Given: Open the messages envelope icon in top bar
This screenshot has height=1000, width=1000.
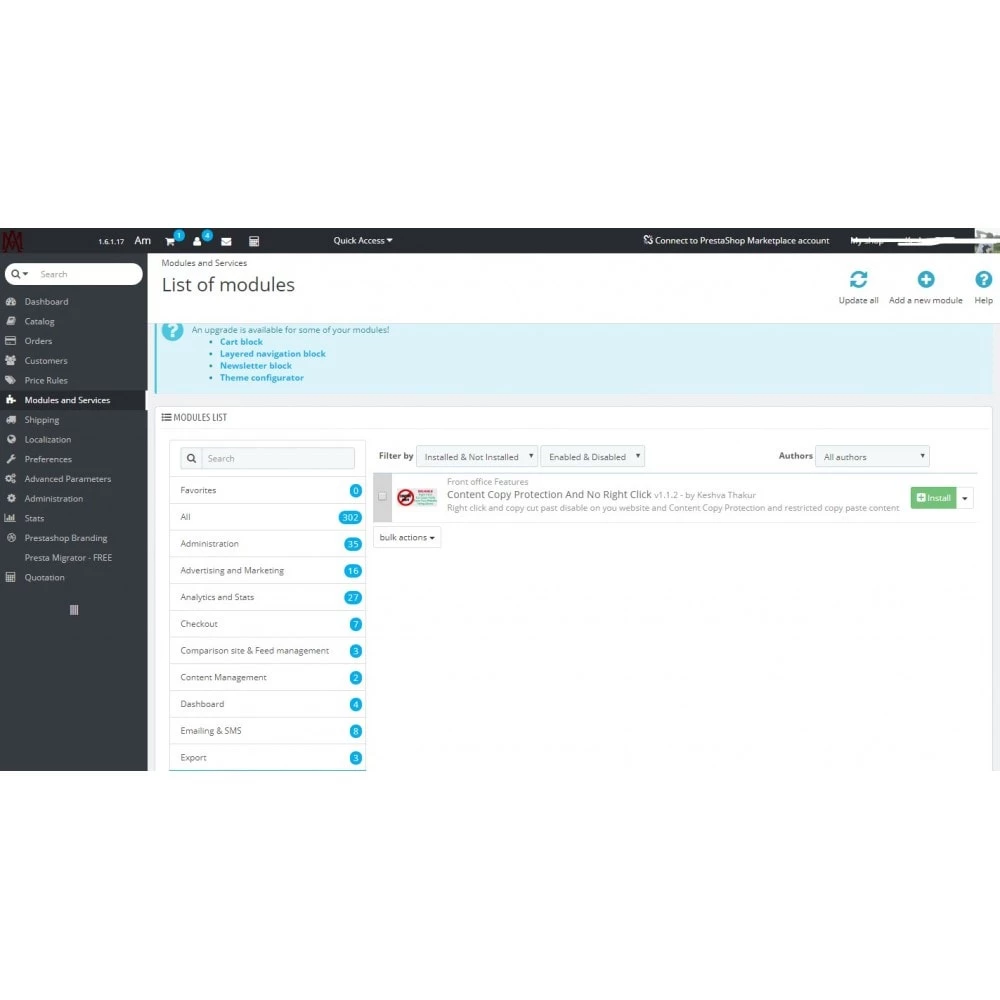Looking at the screenshot, I should pos(226,242).
